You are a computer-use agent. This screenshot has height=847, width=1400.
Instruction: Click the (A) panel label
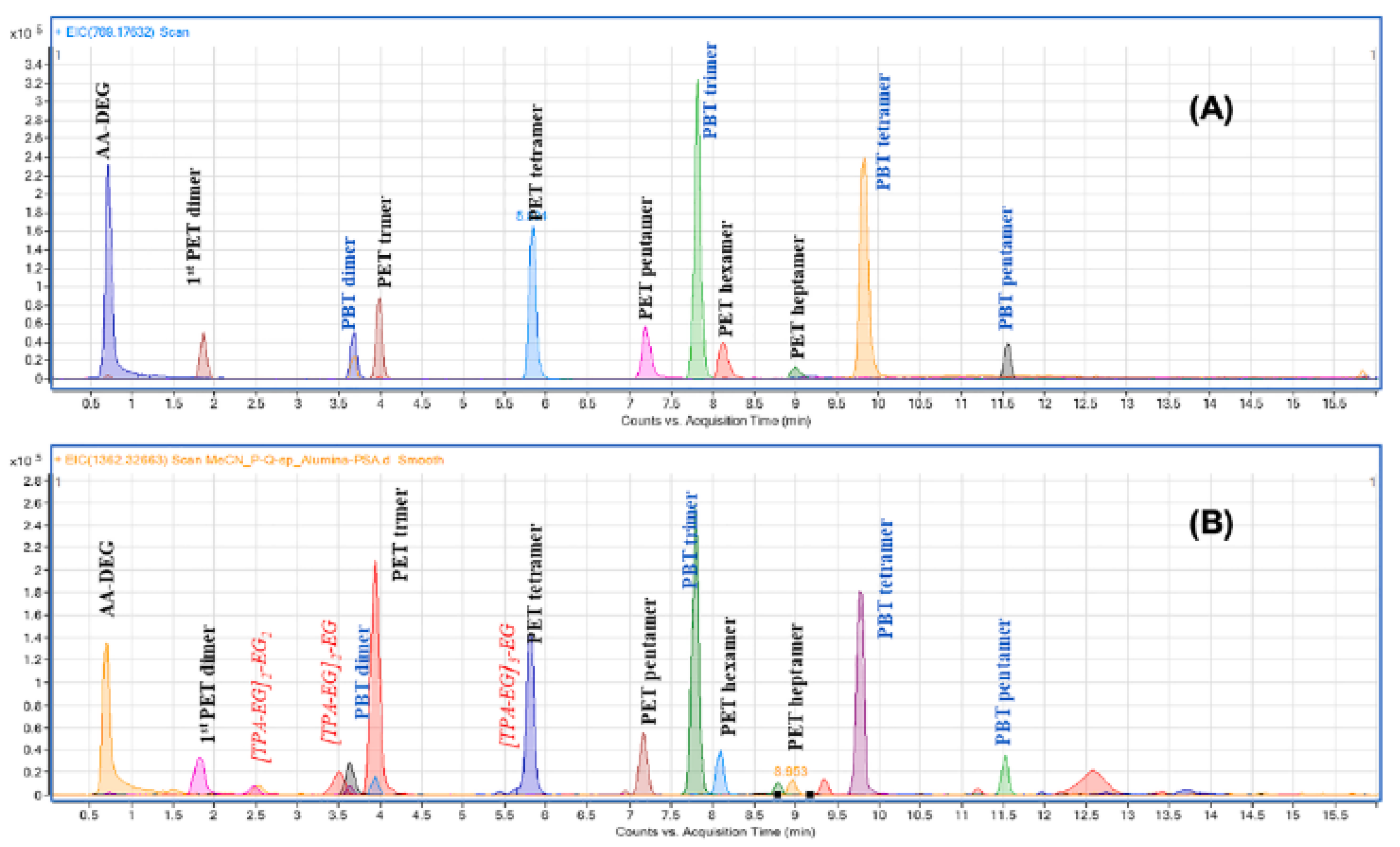1210,109
